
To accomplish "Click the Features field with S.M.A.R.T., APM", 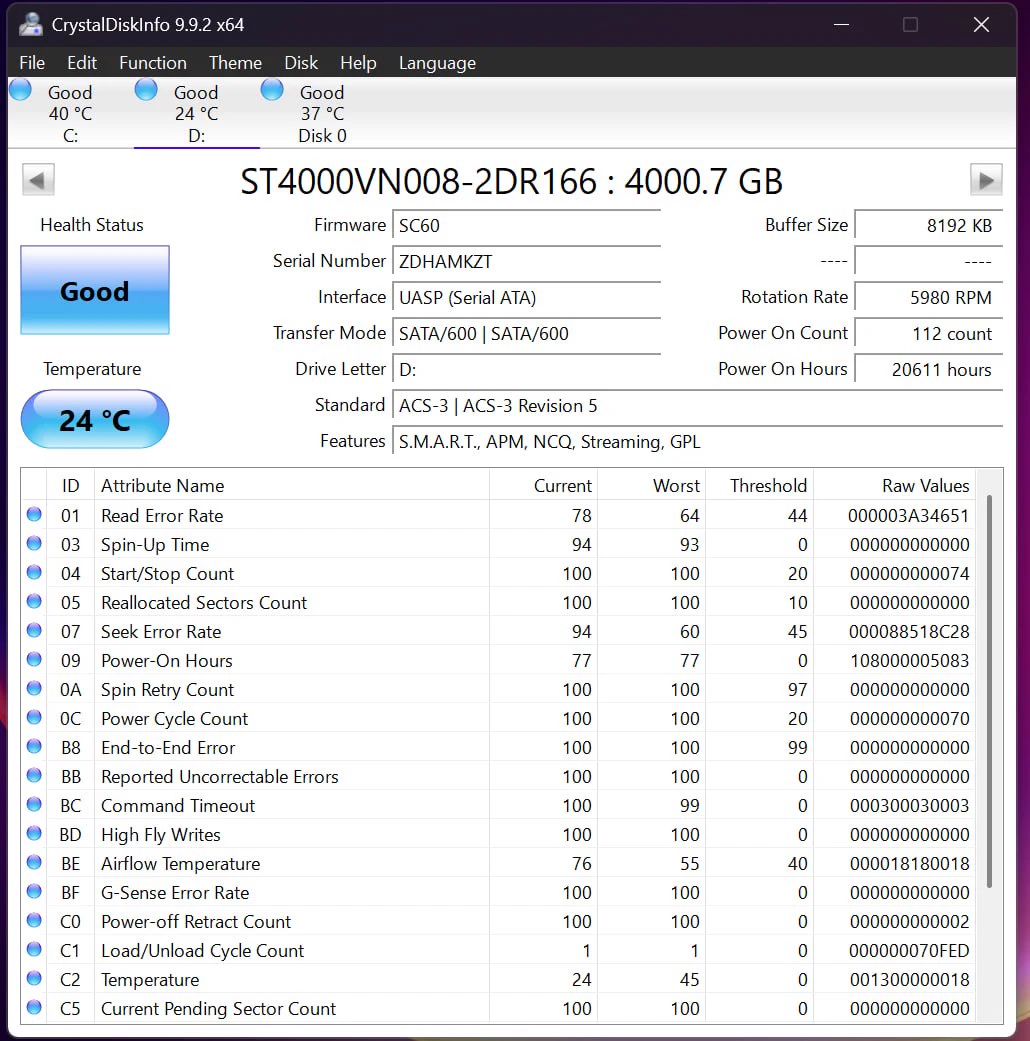I will pyautogui.click(x=697, y=441).
